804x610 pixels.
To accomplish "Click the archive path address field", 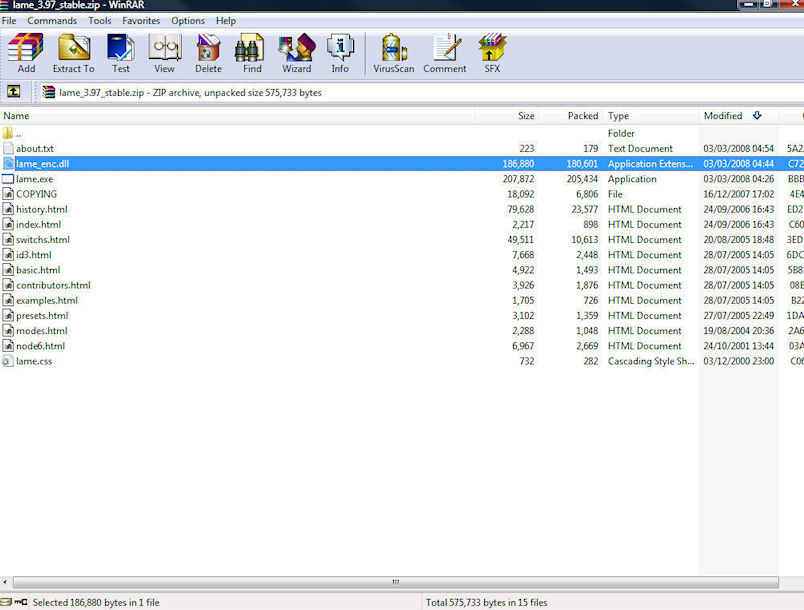I will click(x=420, y=92).
